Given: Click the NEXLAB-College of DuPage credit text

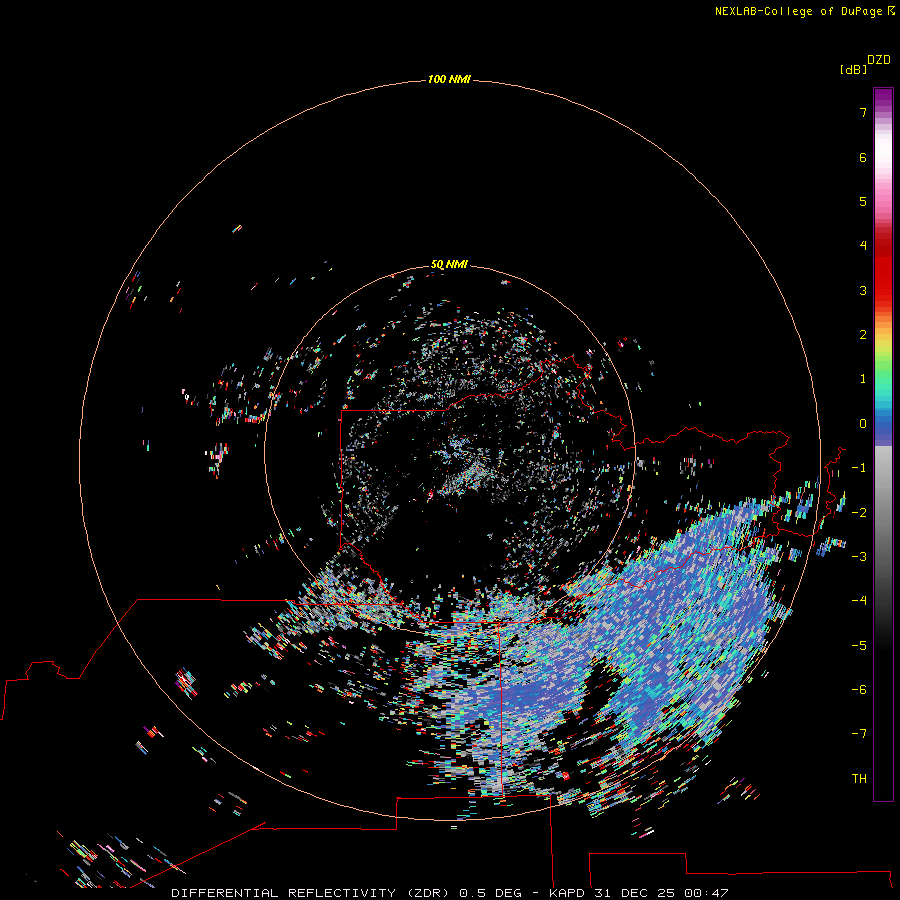Looking at the screenshot, I should (x=804, y=11).
